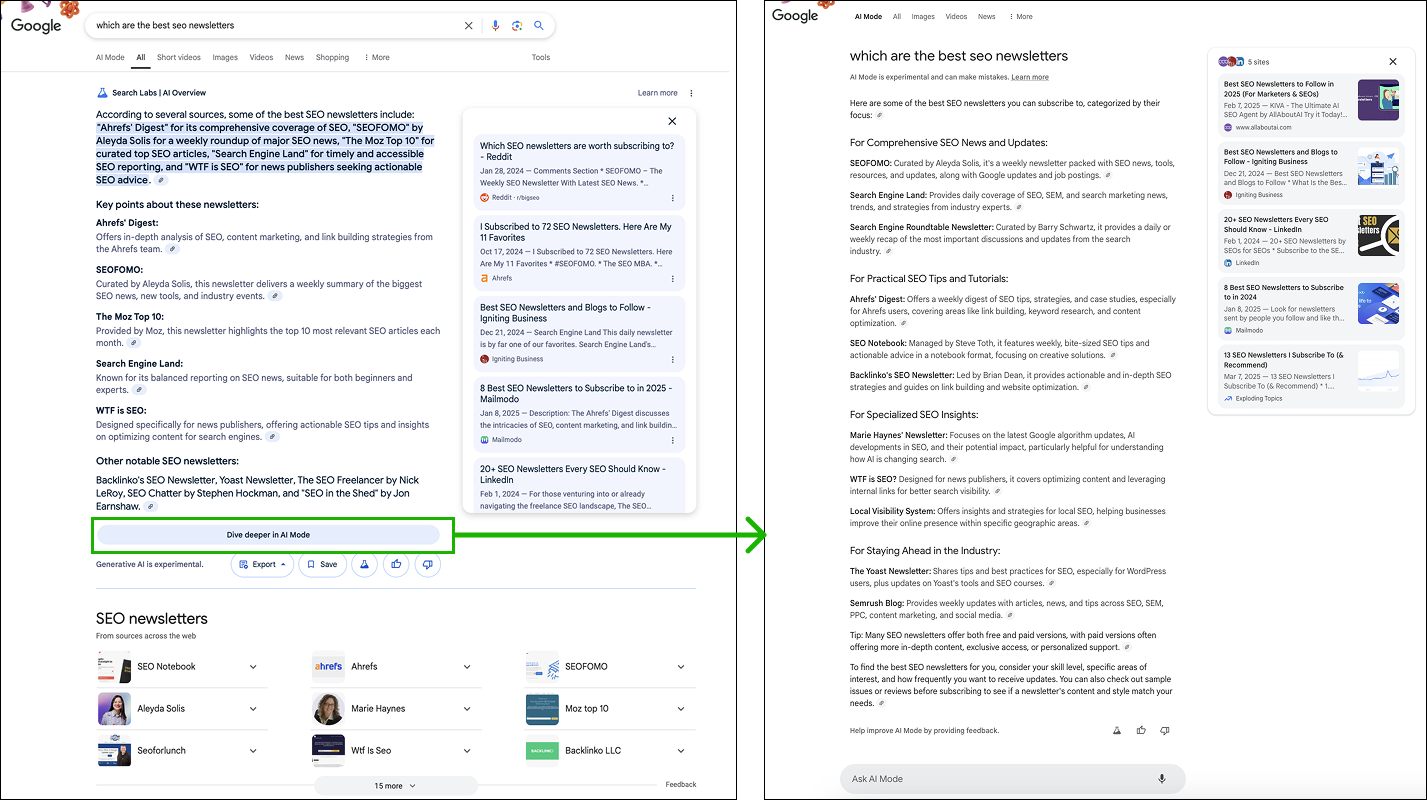Give thumbs up to the AI Overview
1427x800 pixels.
[397, 564]
